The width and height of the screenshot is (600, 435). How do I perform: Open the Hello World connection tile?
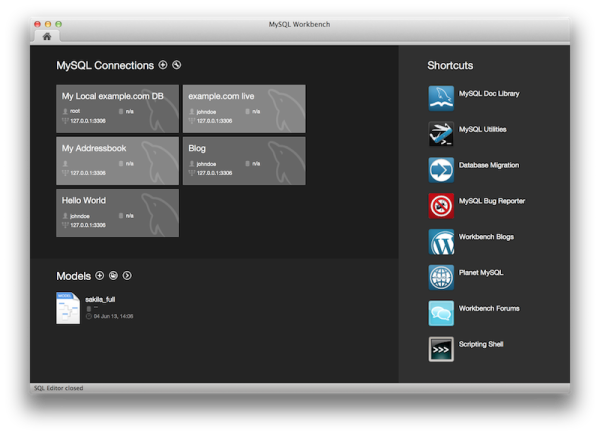point(117,213)
